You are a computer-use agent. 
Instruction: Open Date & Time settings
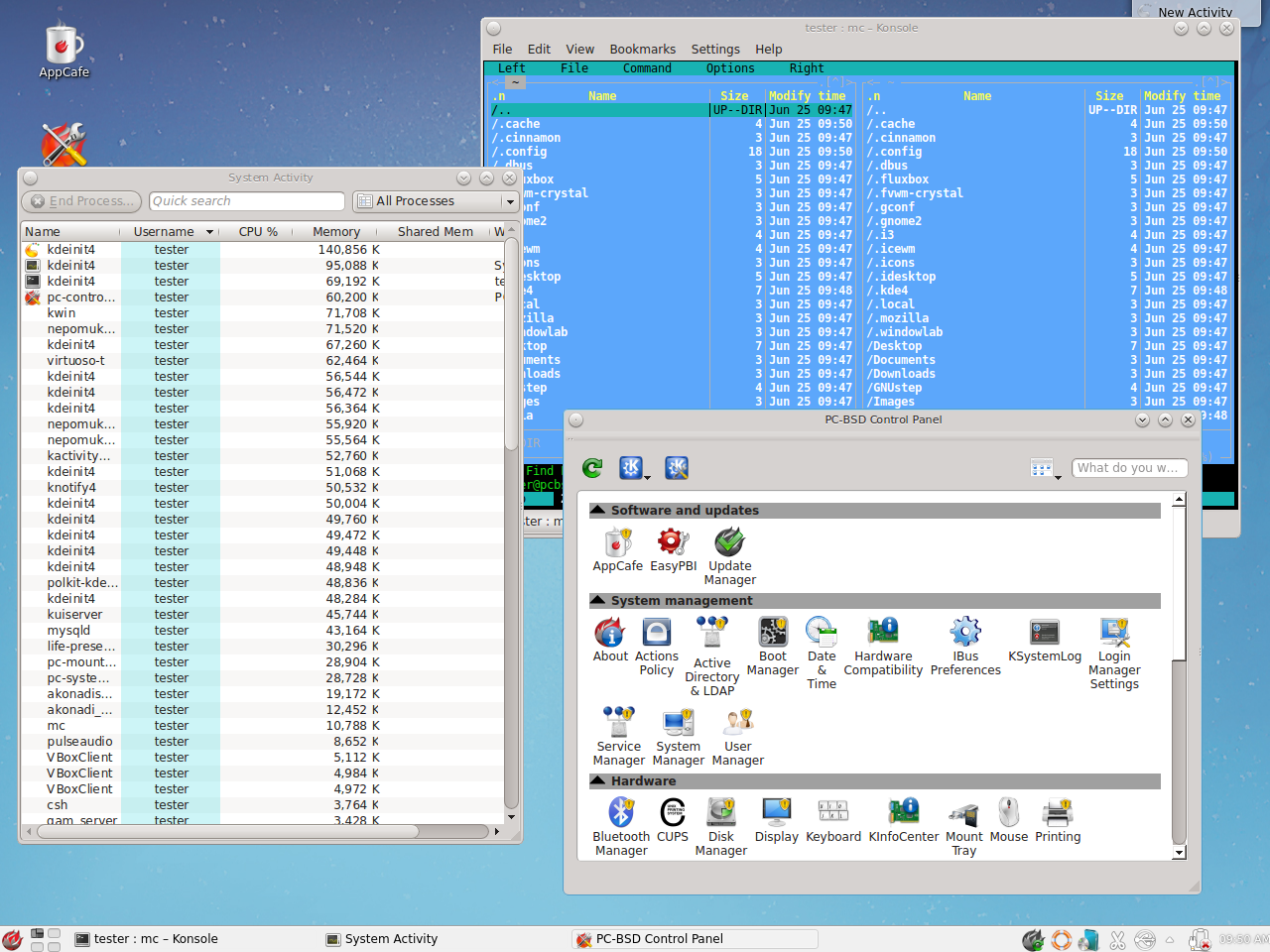pyautogui.click(x=822, y=653)
